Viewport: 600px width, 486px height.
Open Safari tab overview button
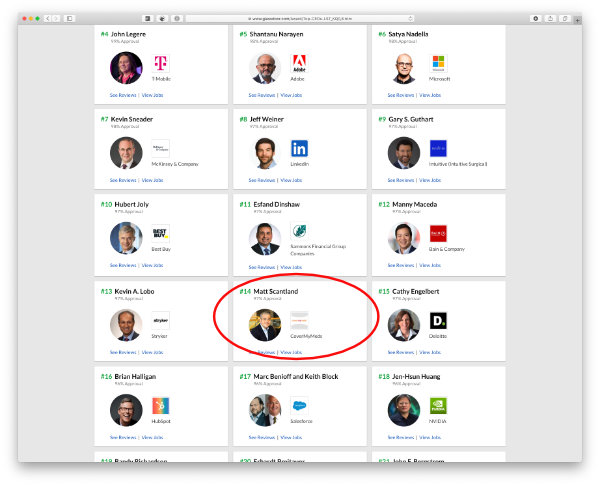[x=565, y=18]
